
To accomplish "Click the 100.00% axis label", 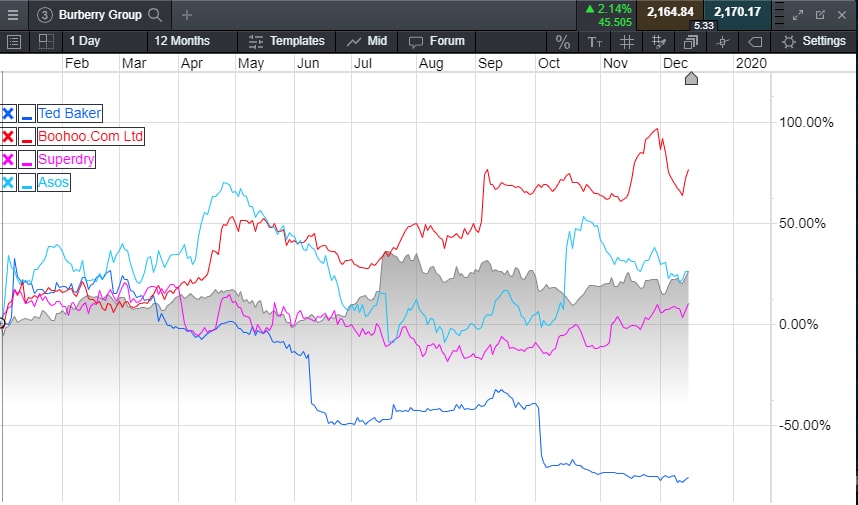I will click(x=806, y=122).
